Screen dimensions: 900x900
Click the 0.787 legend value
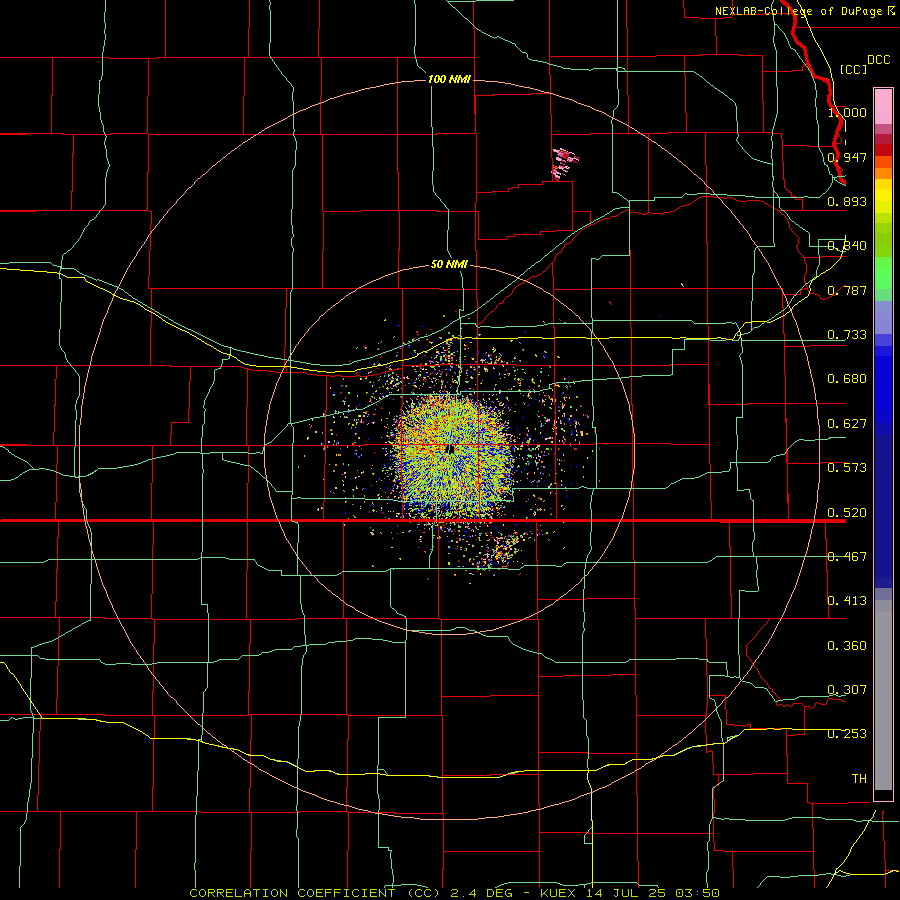click(847, 290)
